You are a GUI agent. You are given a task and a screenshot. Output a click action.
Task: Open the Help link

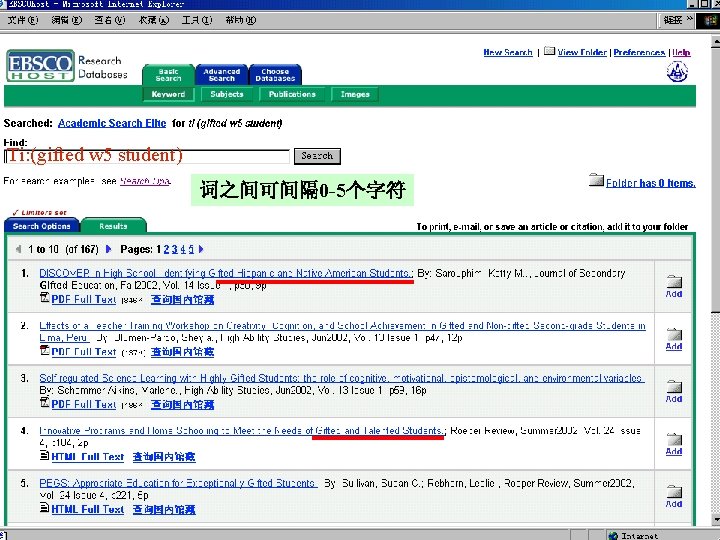point(681,52)
